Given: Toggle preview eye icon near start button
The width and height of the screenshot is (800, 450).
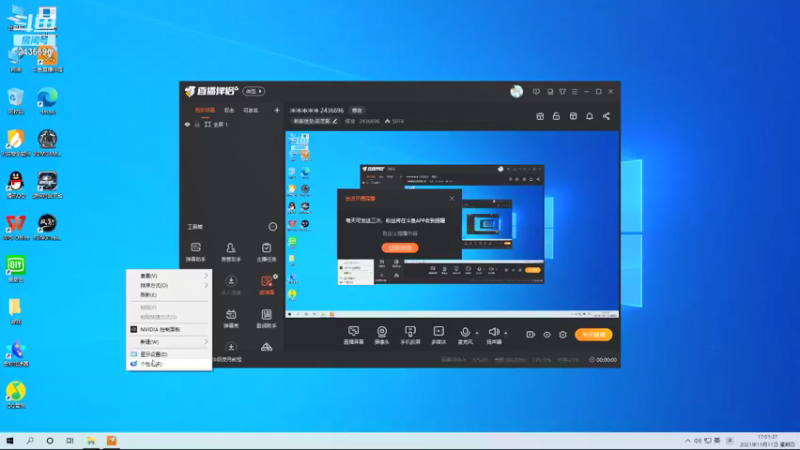Looking at the screenshot, I should [x=547, y=335].
